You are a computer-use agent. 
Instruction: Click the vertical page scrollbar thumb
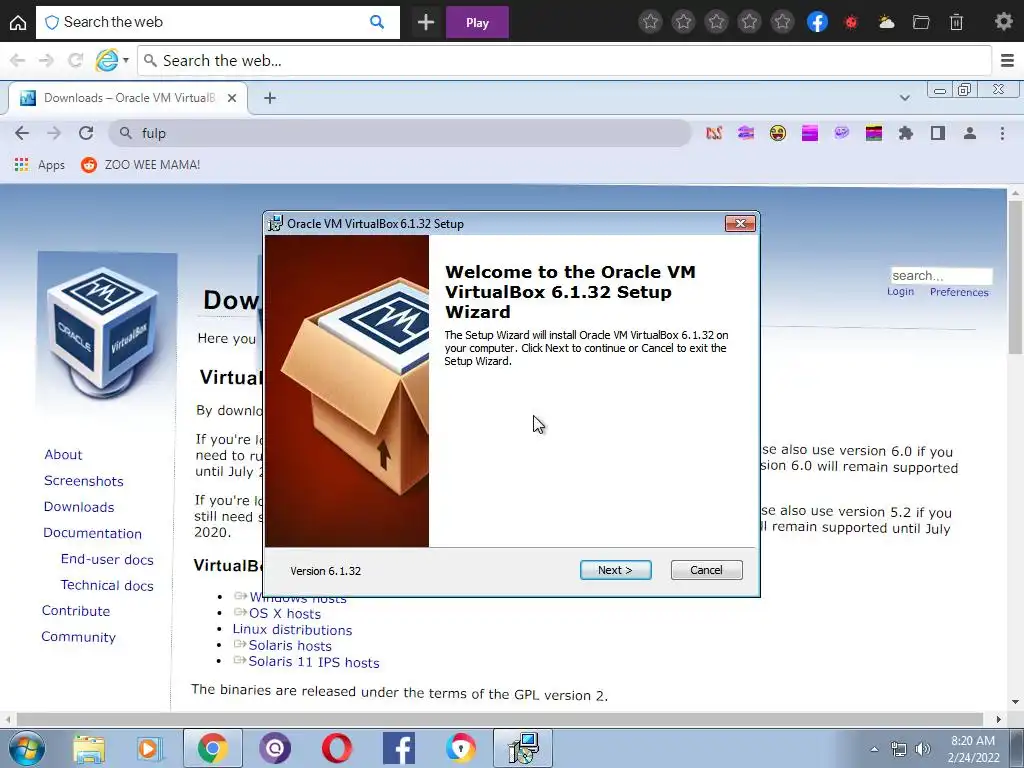(1015, 278)
